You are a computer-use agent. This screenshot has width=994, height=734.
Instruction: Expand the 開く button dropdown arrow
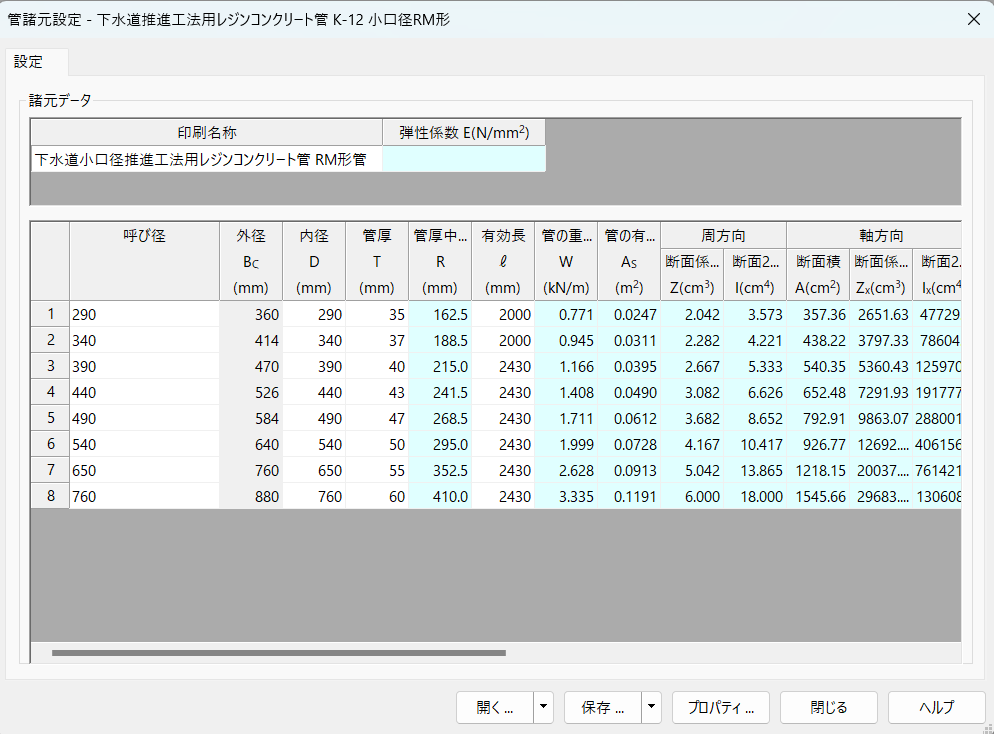[544, 707]
